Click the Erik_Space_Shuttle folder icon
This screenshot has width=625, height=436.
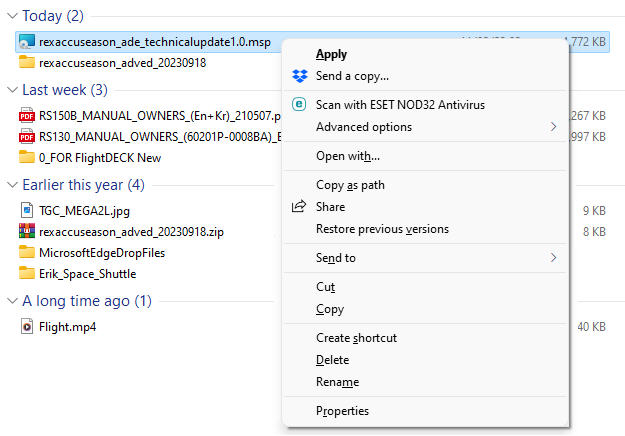(x=27, y=273)
